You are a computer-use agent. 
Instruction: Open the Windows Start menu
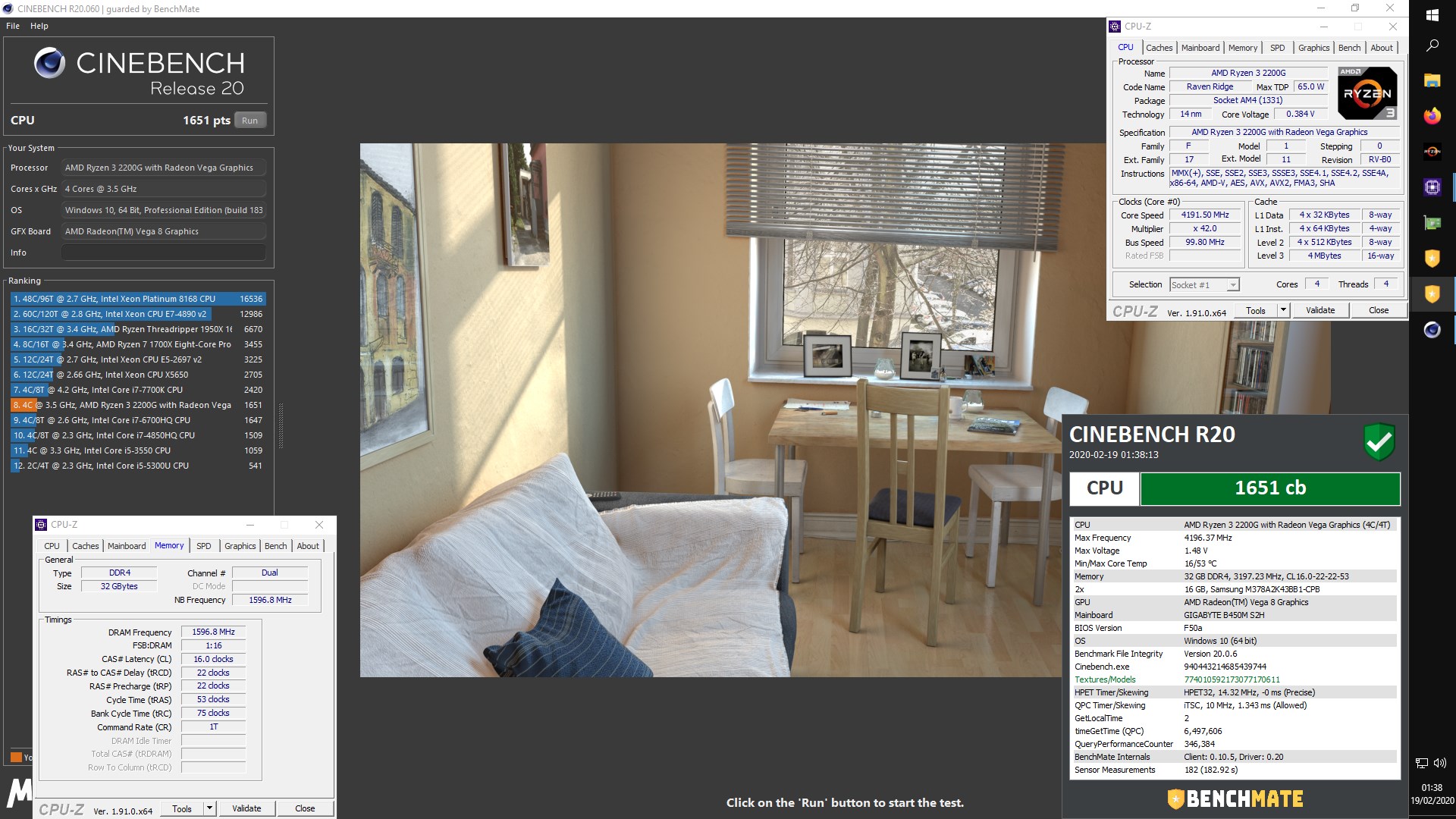1432,15
